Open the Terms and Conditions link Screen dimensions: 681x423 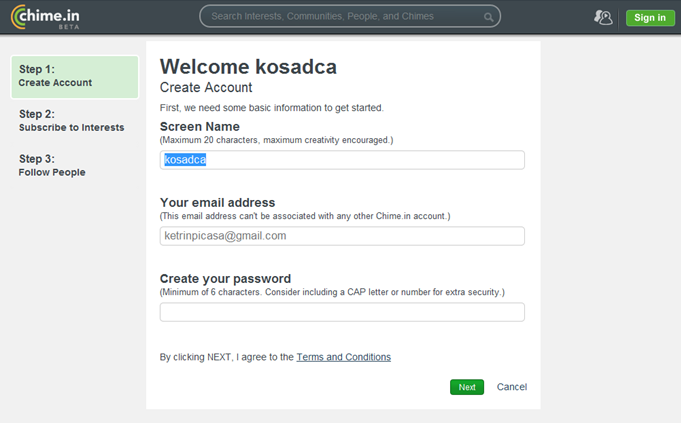click(343, 357)
